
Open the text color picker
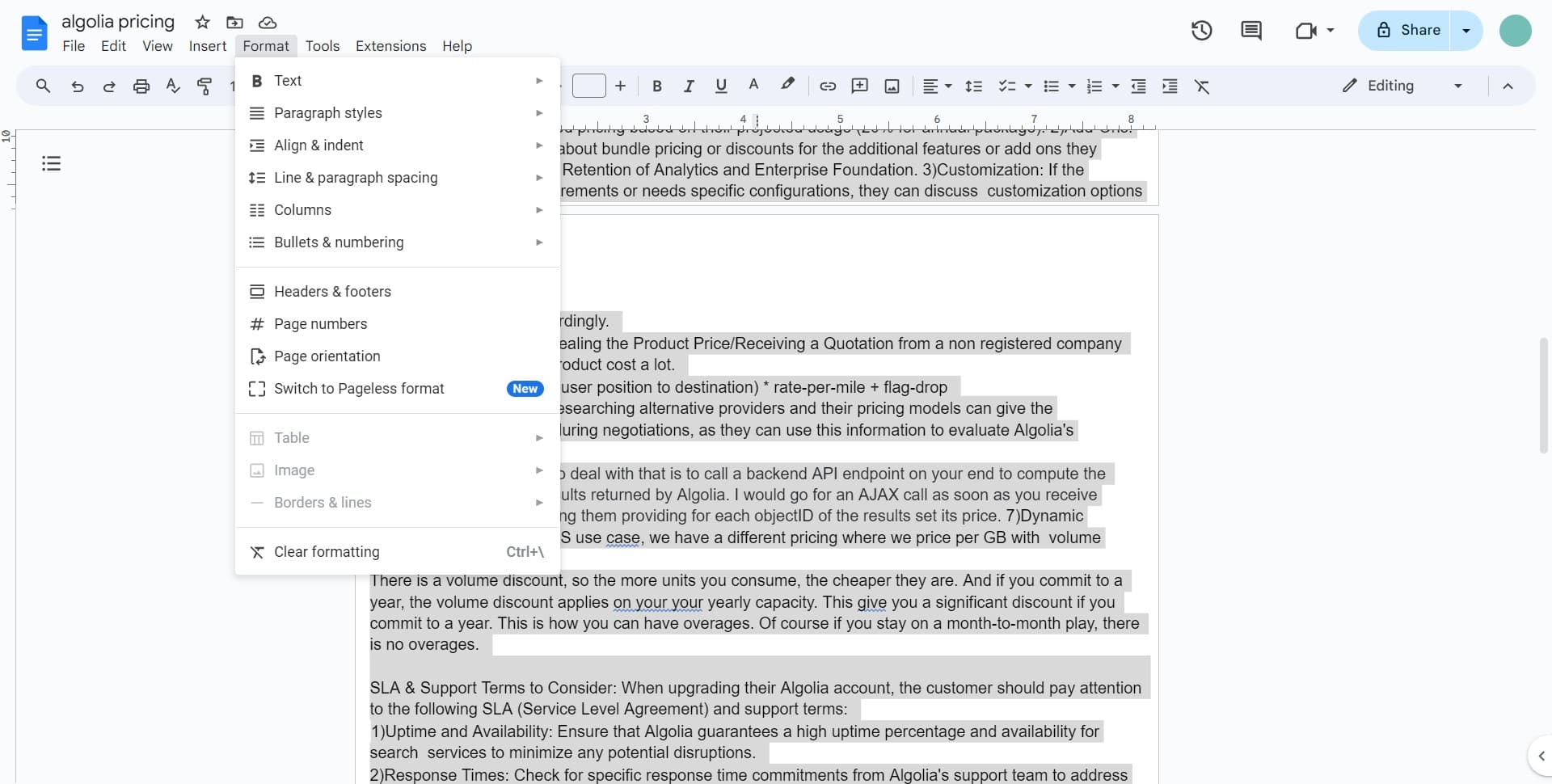[753, 85]
